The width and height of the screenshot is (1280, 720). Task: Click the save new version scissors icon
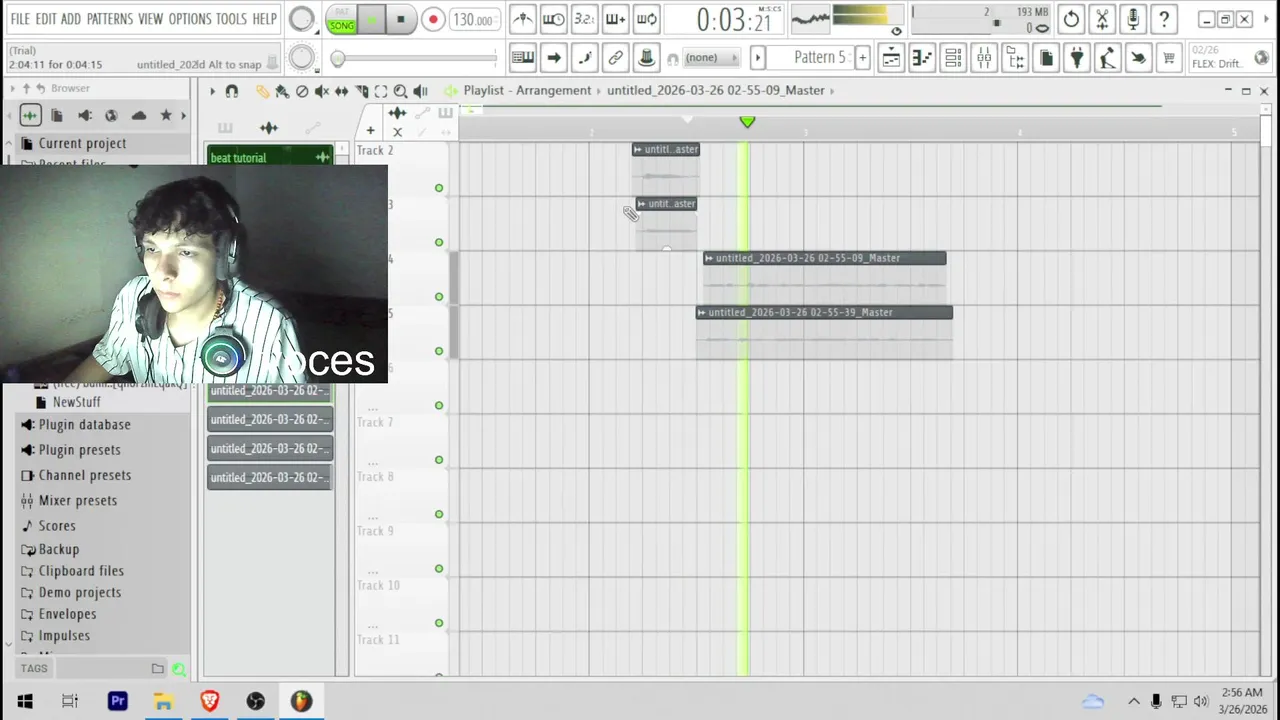point(1102,19)
